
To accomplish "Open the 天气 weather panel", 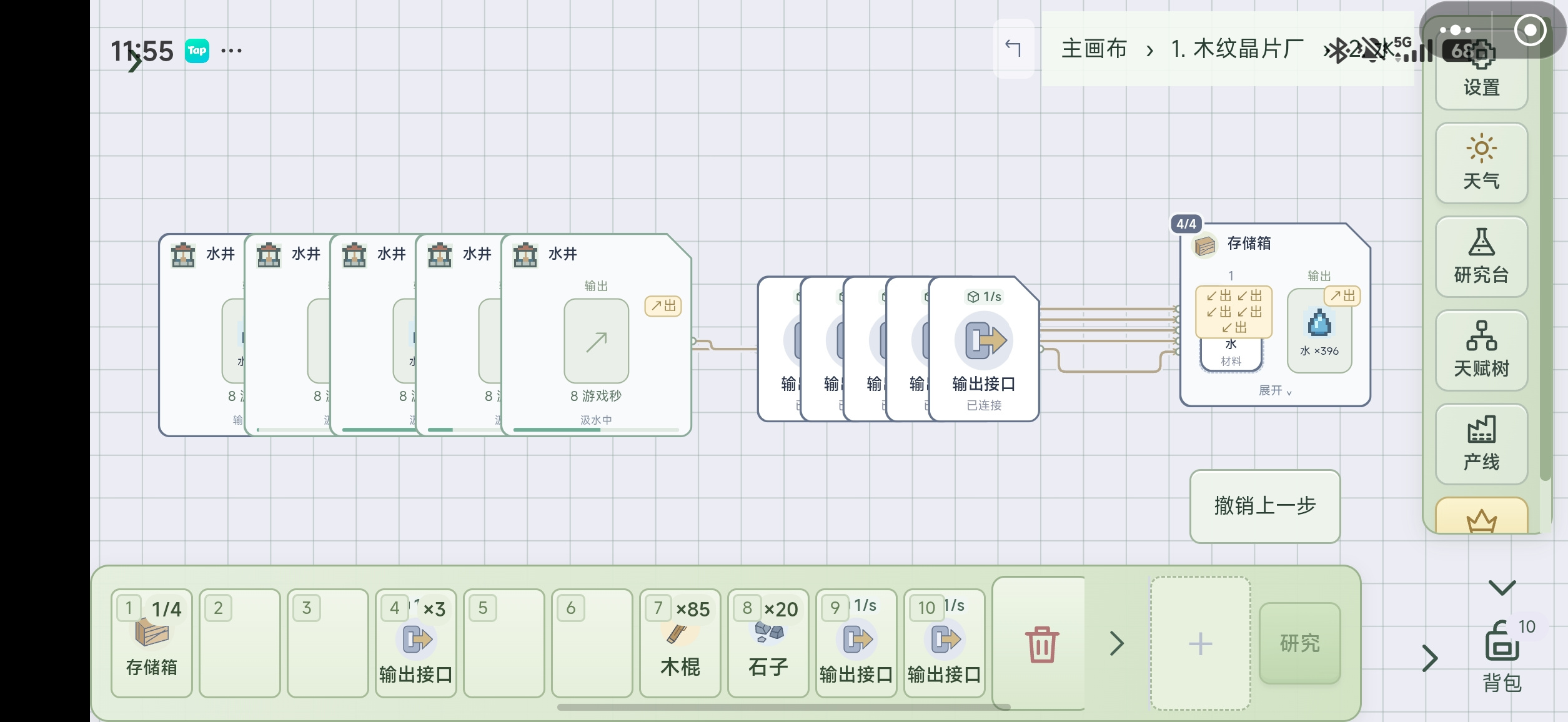I will click(1481, 162).
